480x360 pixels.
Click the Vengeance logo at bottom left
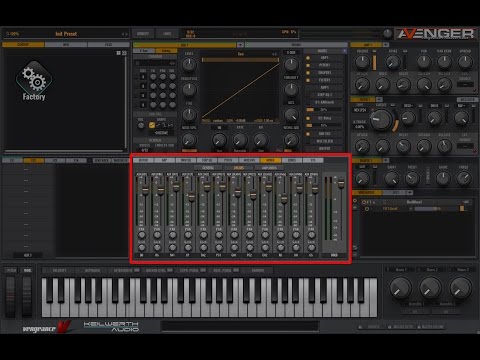(x=47, y=327)
